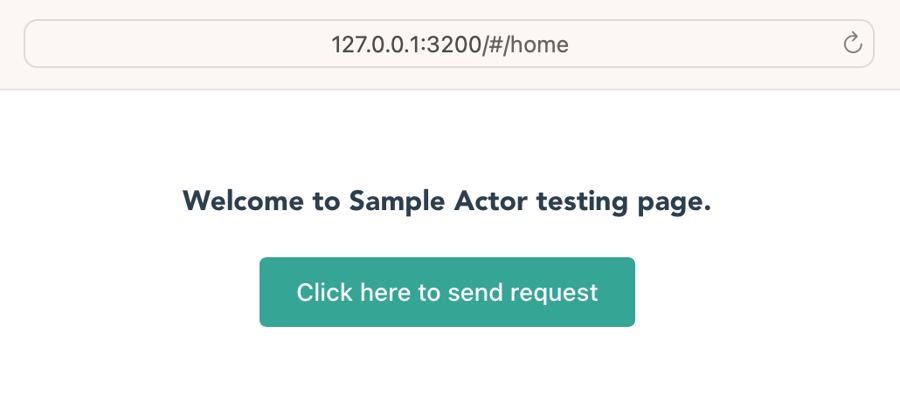Click the "Welcome to Sample Actor" heading

point(446,201)
